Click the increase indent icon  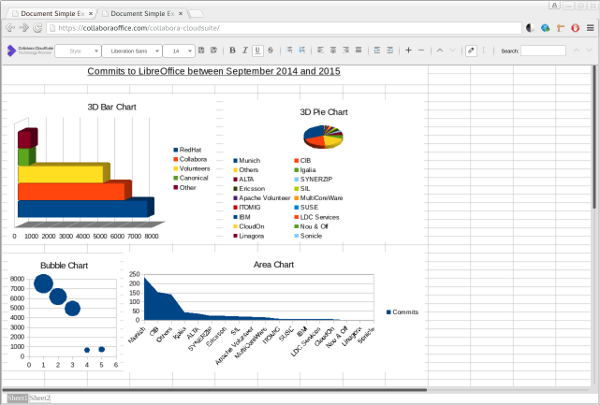coord(390,50)
